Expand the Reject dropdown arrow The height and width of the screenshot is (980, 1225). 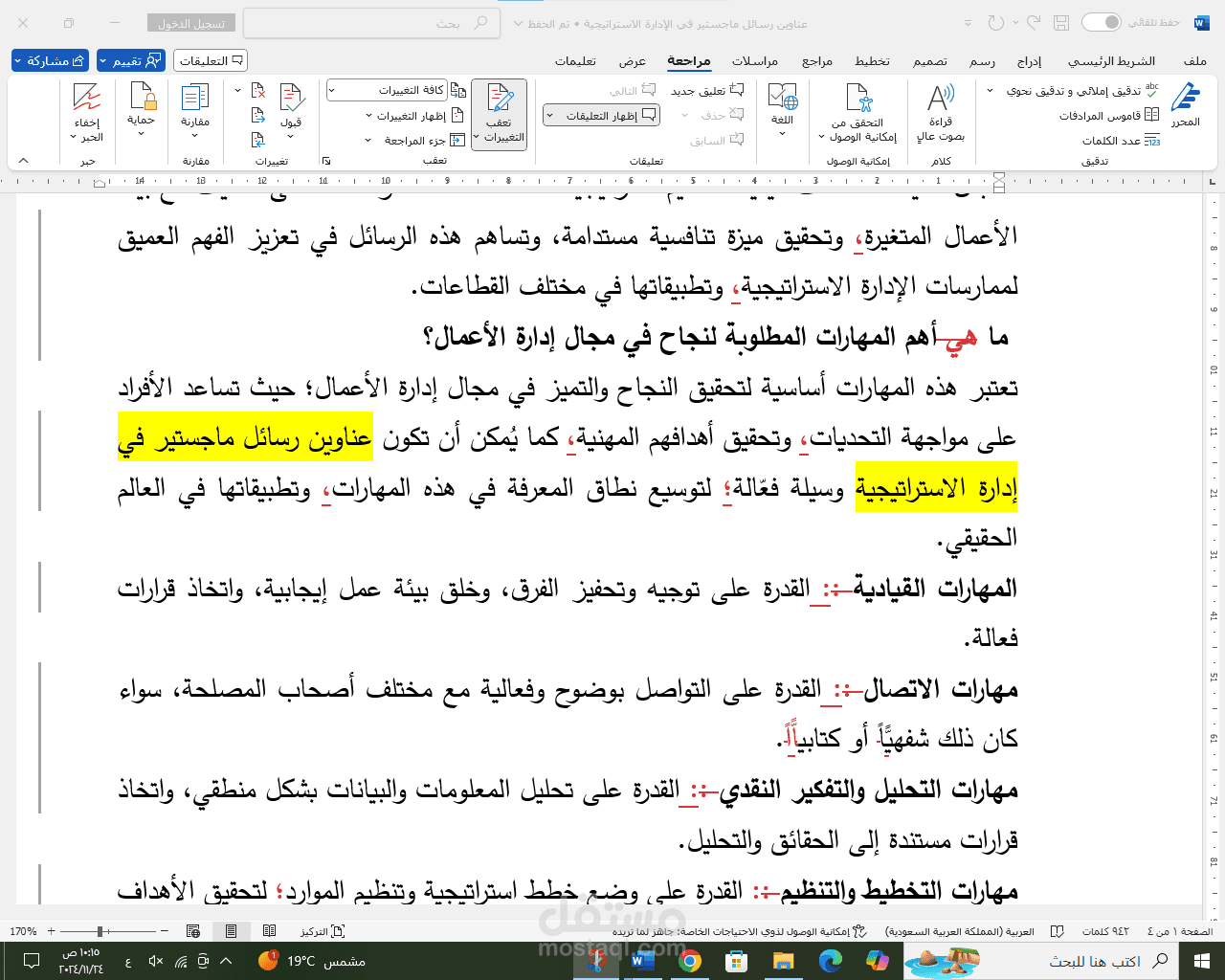pyautogui.click(x=238, y=90)
